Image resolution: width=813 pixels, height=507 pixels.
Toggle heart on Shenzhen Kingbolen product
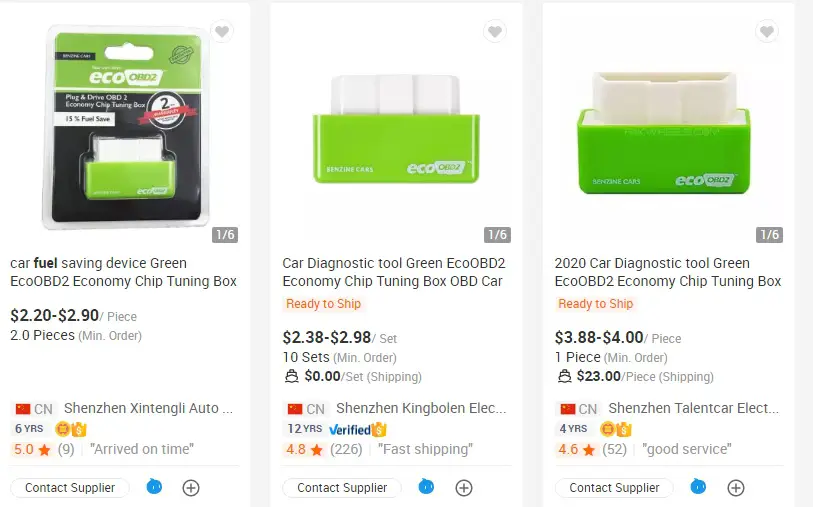(495, 32)
